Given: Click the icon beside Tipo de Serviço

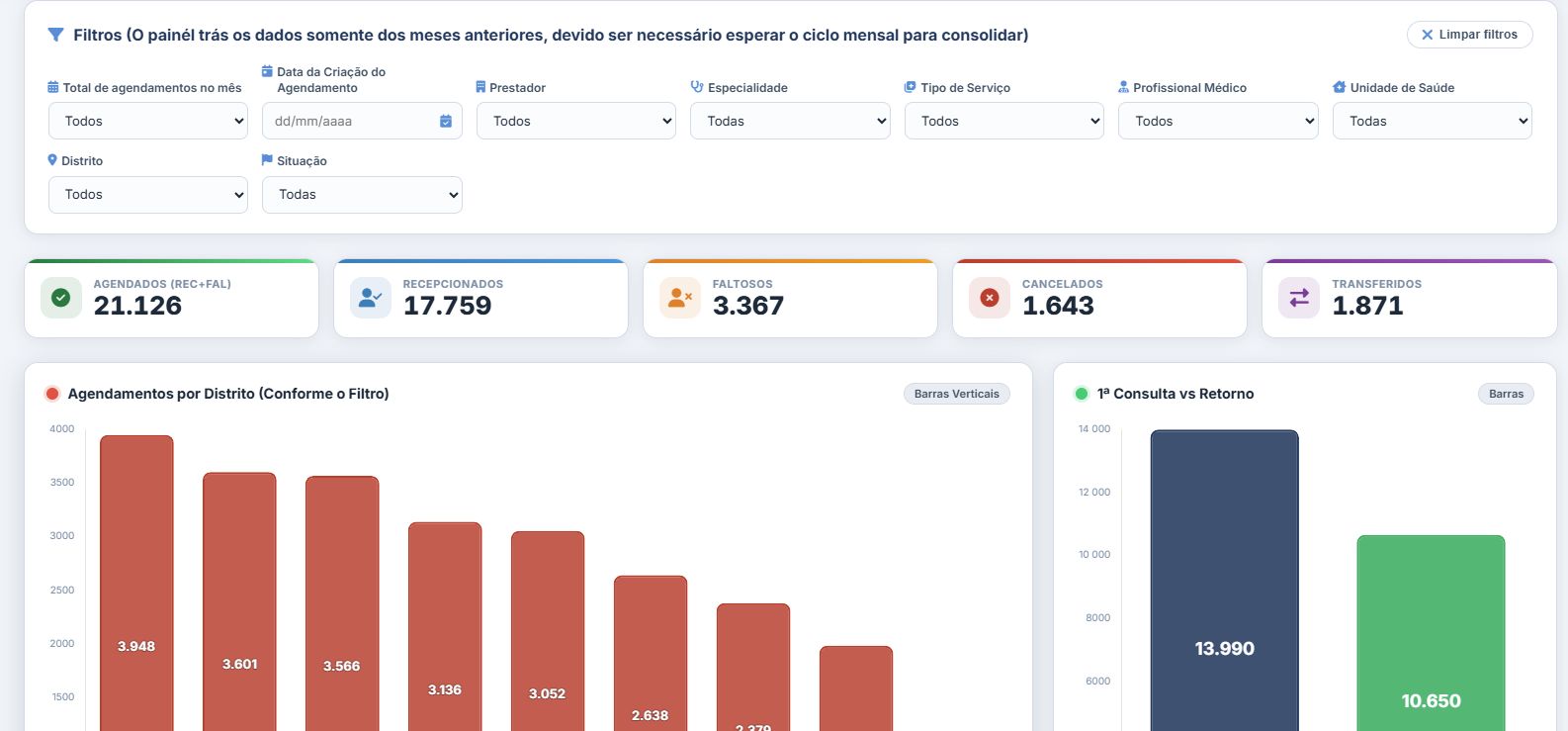Looking at the screenshot, I should pos(910,87).
